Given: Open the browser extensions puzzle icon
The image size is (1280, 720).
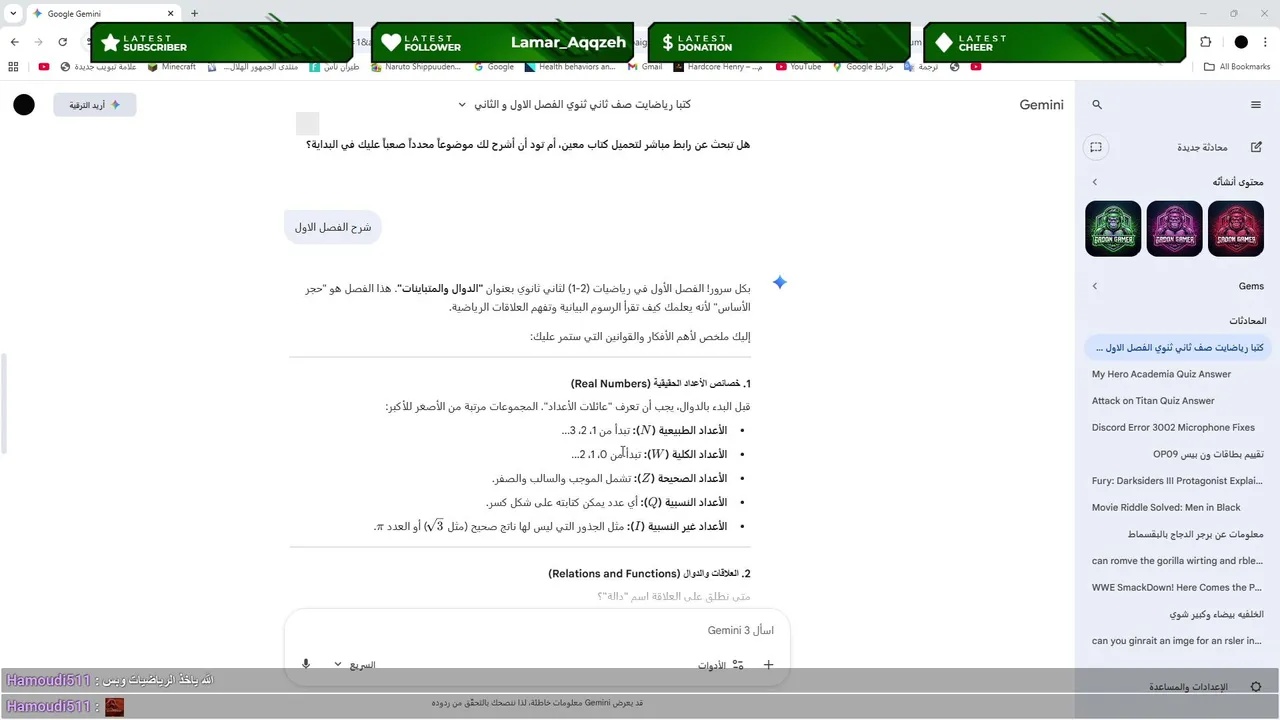Looking at the screenshot, I should coord(1205,42).
